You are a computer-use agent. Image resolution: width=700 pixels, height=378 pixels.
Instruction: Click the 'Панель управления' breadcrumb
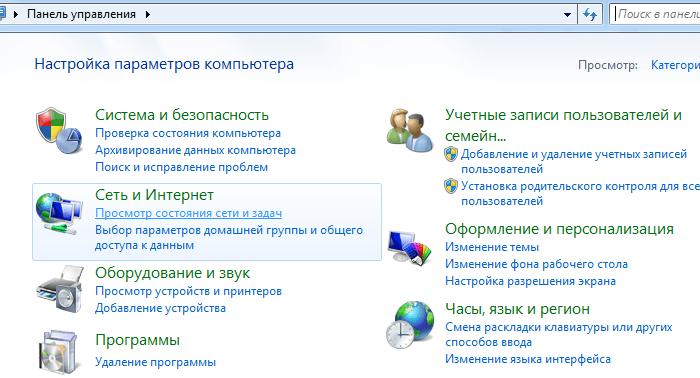81,14
